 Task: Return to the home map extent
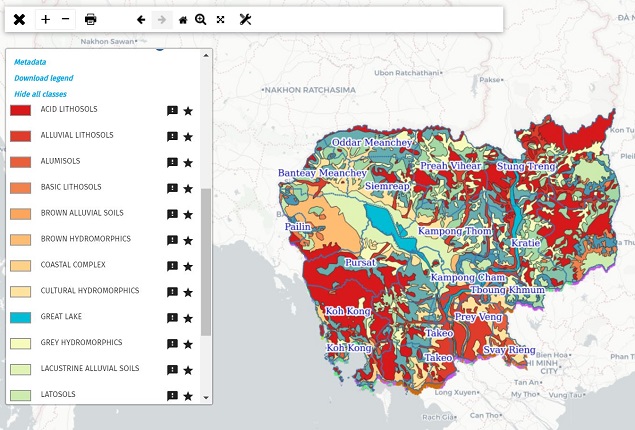(182, 19)
